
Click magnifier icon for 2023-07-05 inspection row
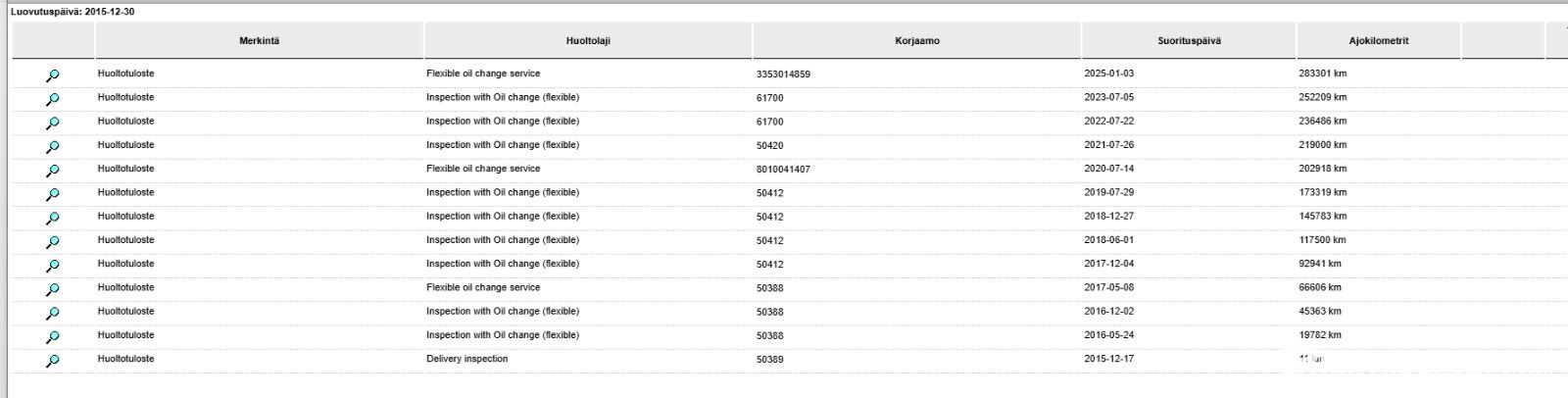tap(53, 99)
